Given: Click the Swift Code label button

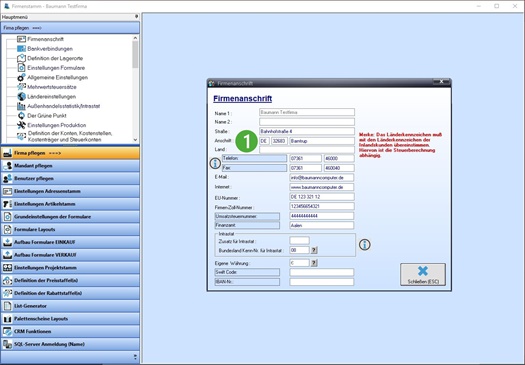Looking at the screenshot, I should pyautogui.click(x=247, y=272).
